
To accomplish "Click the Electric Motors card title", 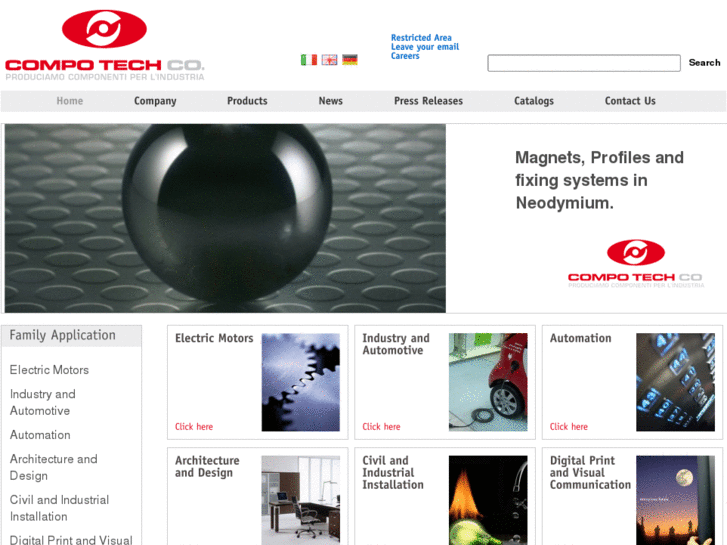I will [214, 338].
